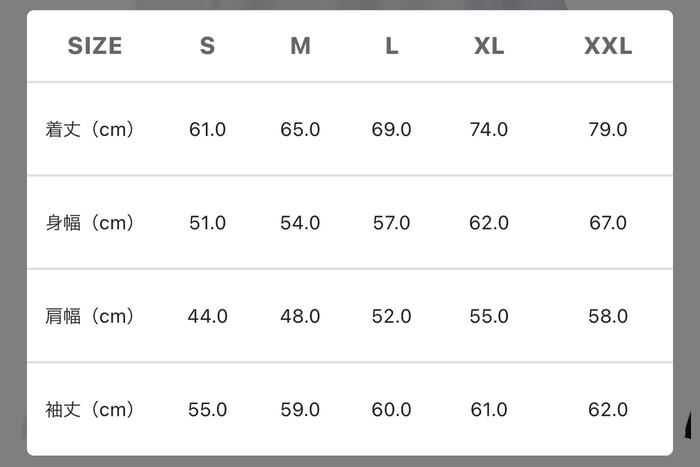The width and height of the screenshot is (700, 467).
Task: Click the 身幅（cm） row label
Action: coord(90,223)
